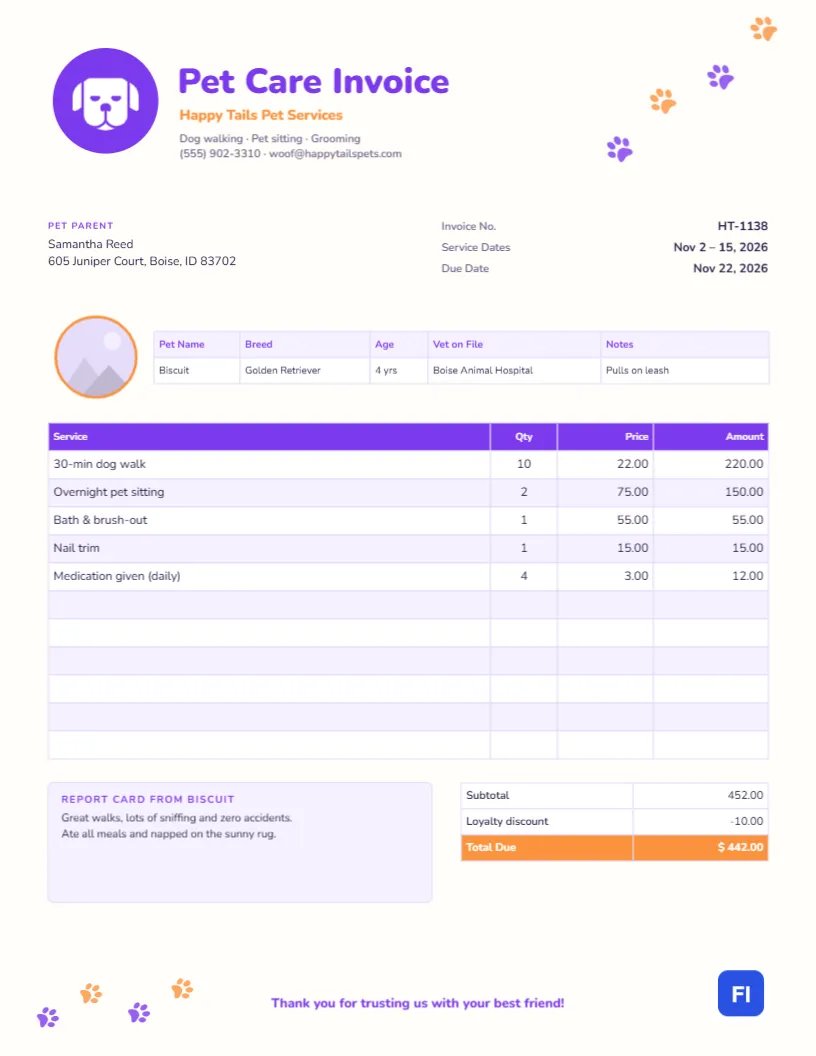Click quantity '10' for dog walk
The height and width of the screenshot is (1056, 816).
pos(524,464)
